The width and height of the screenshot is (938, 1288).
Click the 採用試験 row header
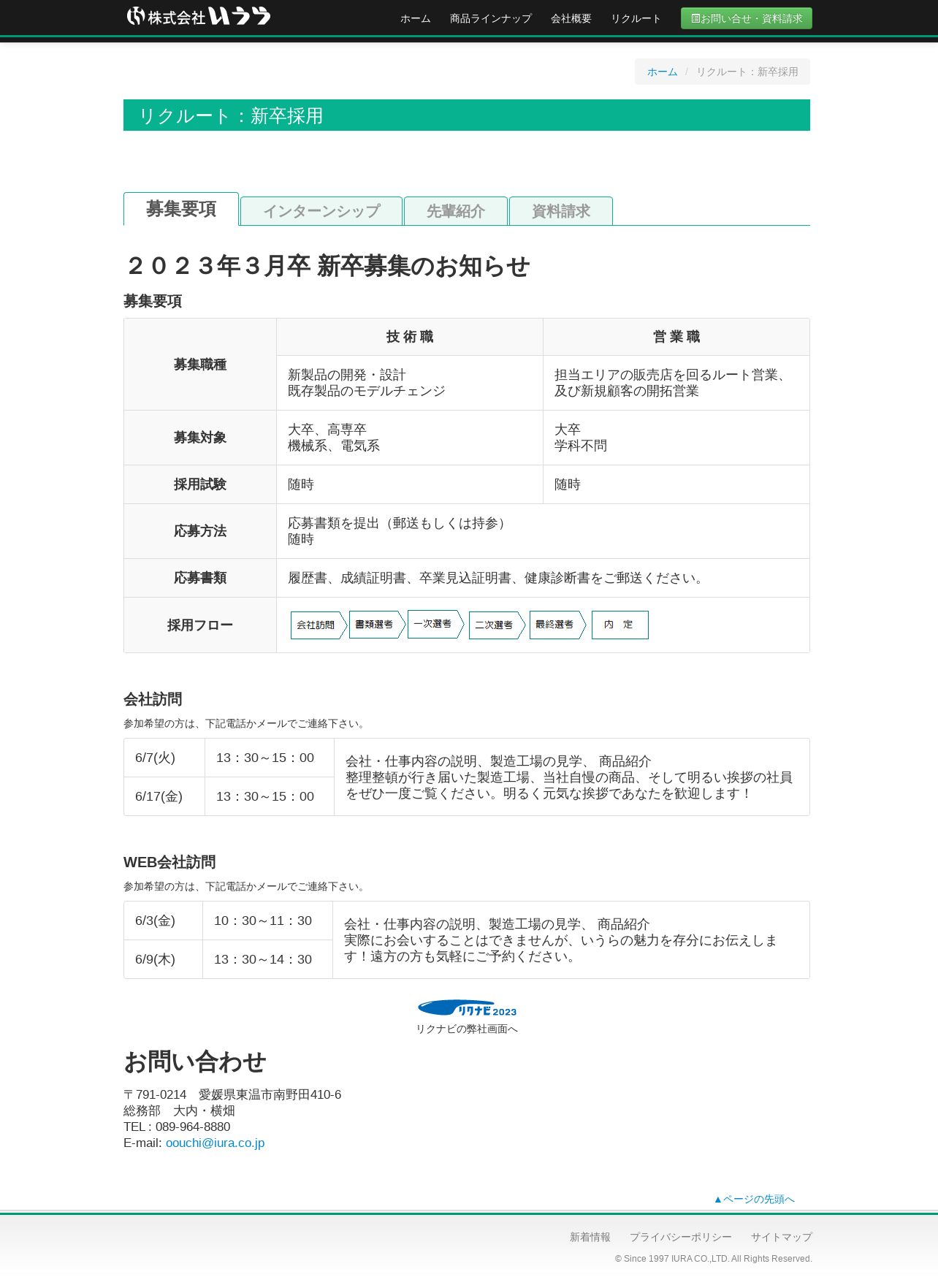200,484
